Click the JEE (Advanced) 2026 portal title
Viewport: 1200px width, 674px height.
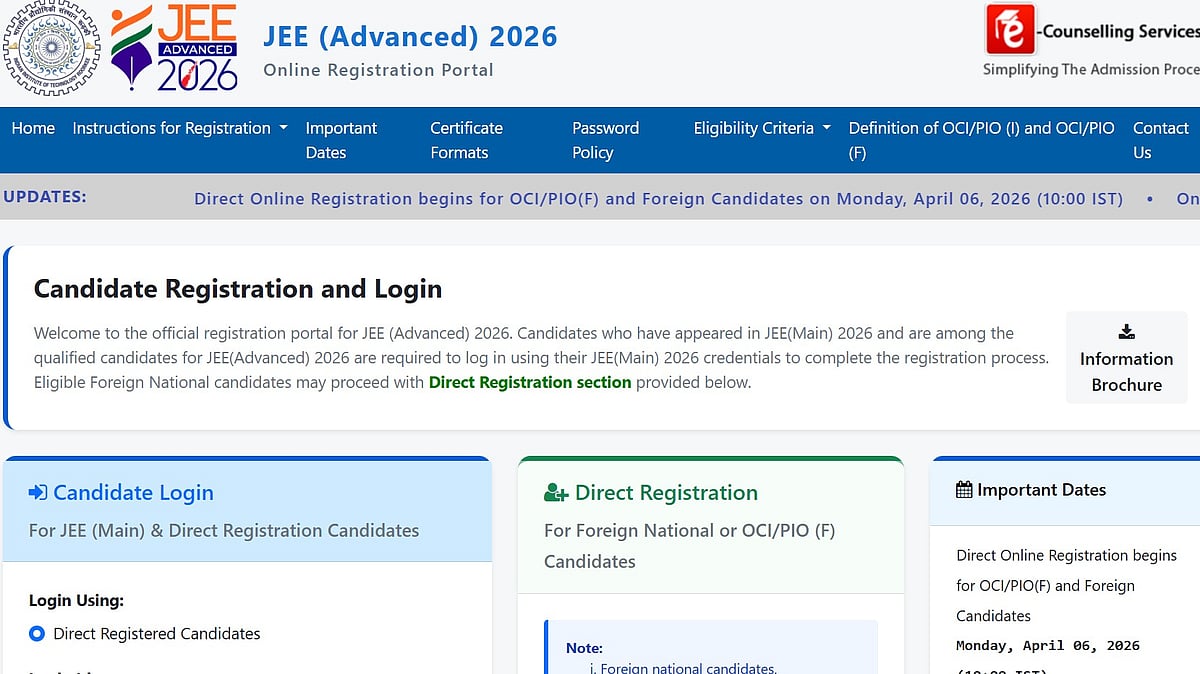(x=410, y=36)
